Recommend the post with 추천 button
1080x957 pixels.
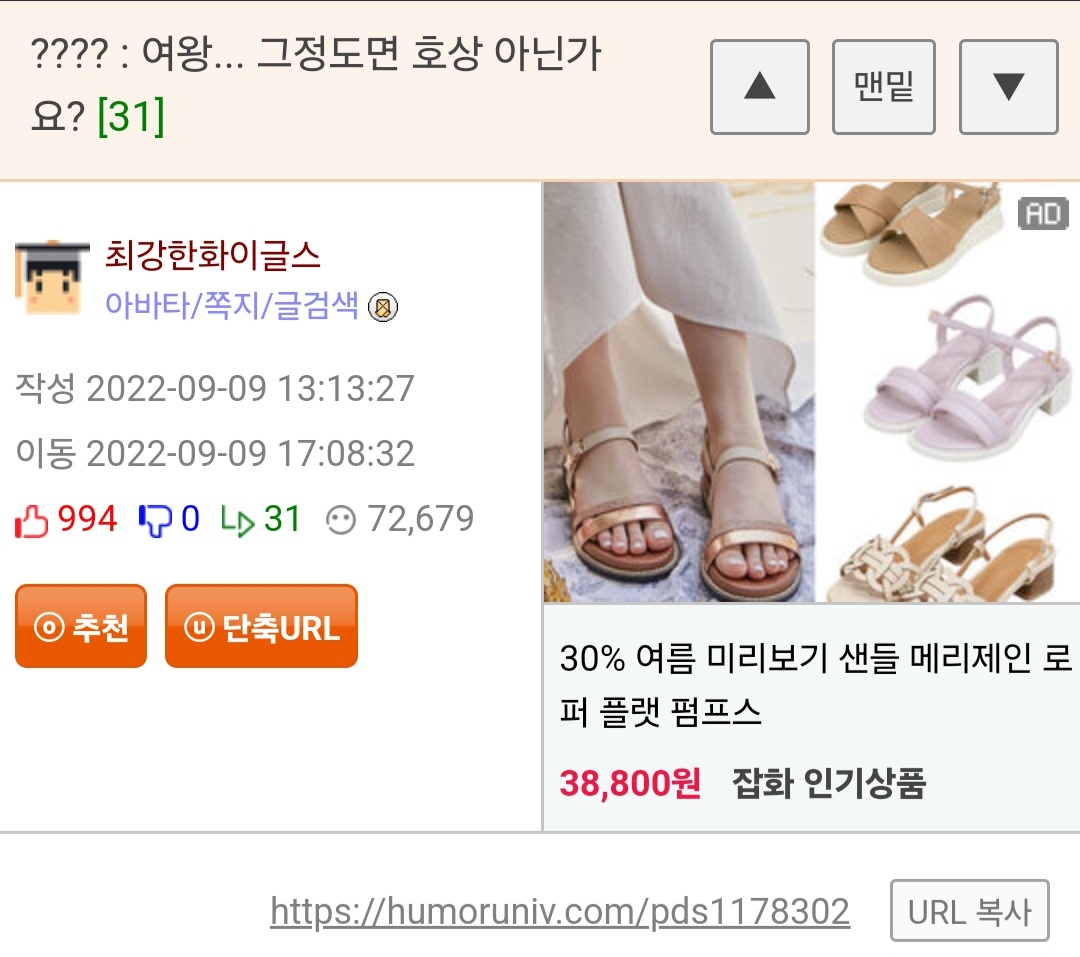[x=81, y=626]
